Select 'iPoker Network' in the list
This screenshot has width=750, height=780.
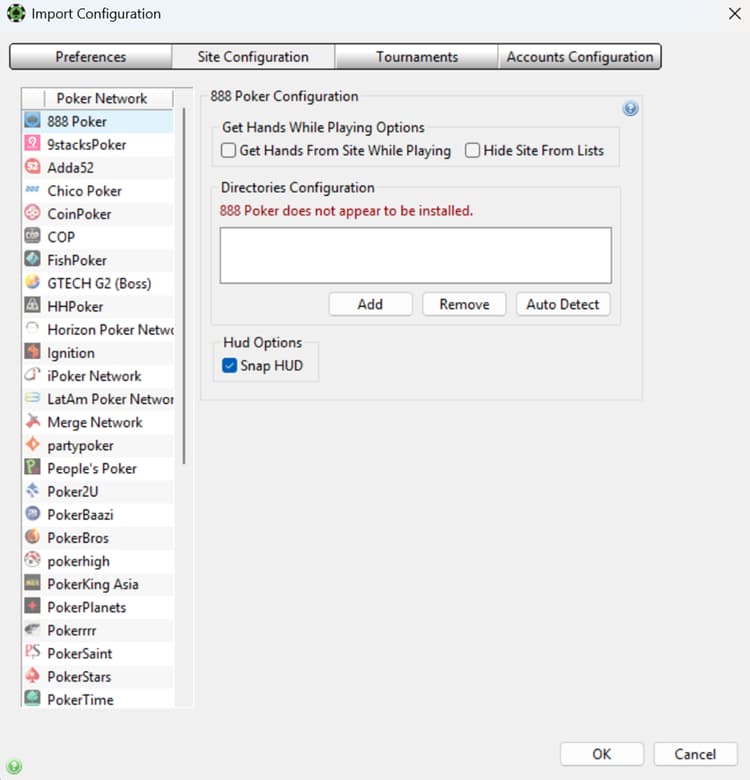tap(98, 376)
